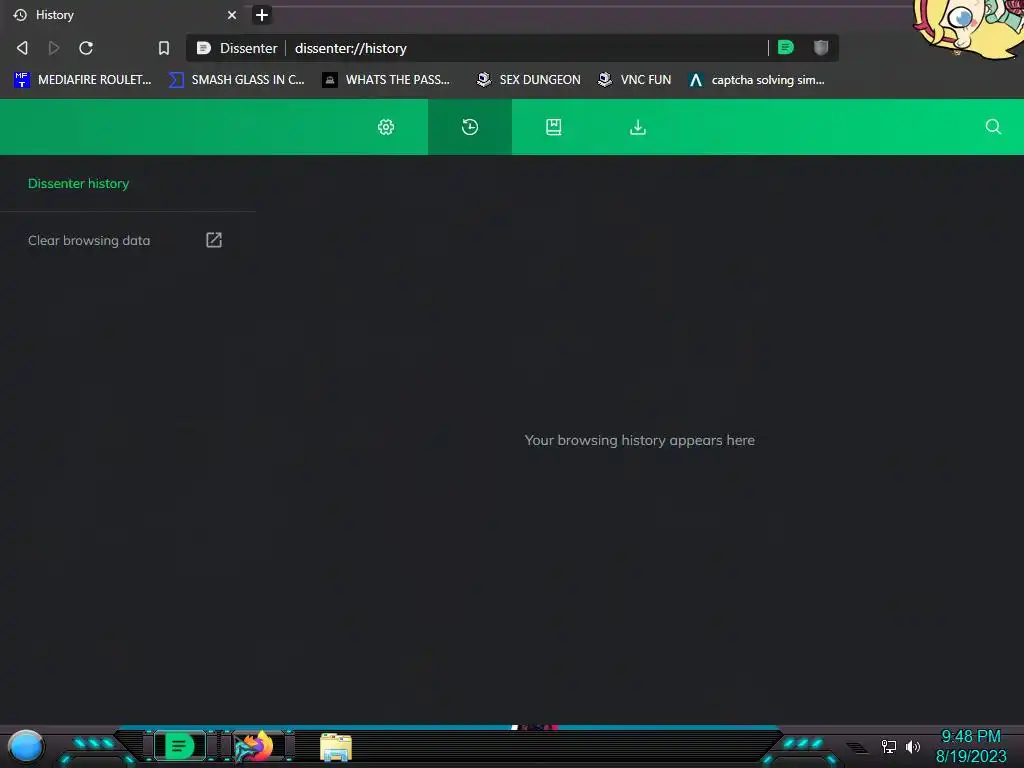Image resolution: width=1024 pixels, height=768 pixels.
Task: Open the Start orb
Action: point(26,747)
